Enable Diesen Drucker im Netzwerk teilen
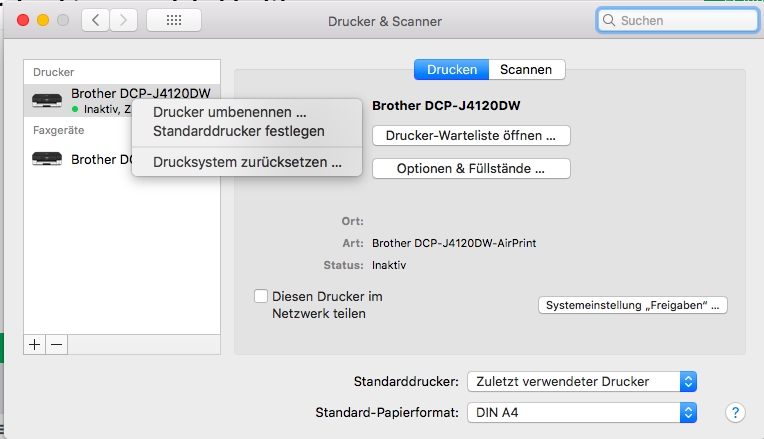This screenshot has height=439, width=764. (x=261, y=296)
